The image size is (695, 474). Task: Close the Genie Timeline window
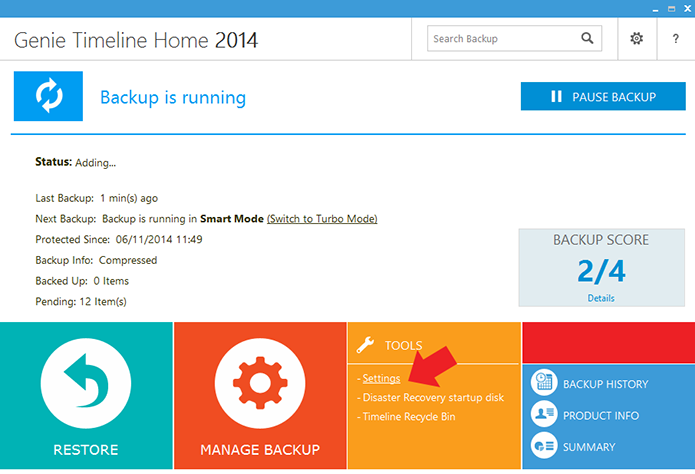(688, 8)
